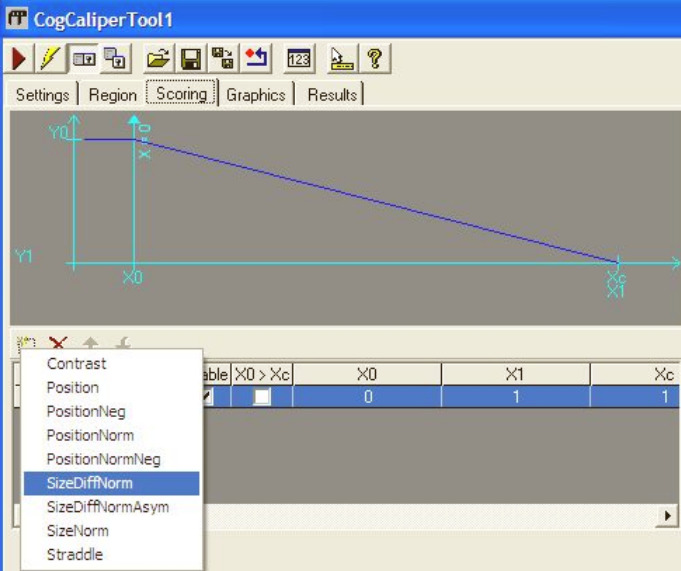
Task: Select PositionNeg in the popup menu
Action: (x=112, y=411)
